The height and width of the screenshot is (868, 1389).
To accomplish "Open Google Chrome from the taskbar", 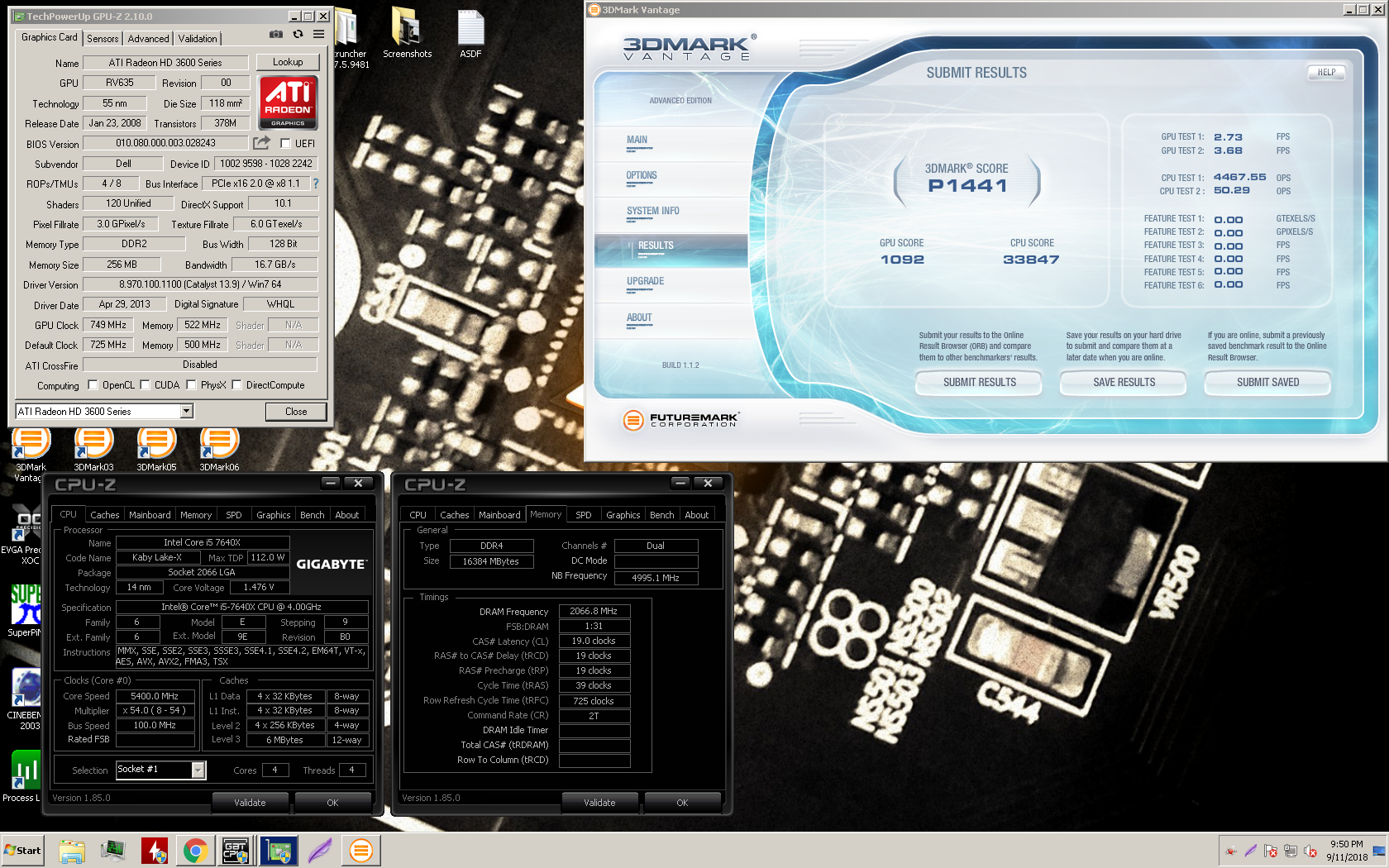I will tap(196, 851).
